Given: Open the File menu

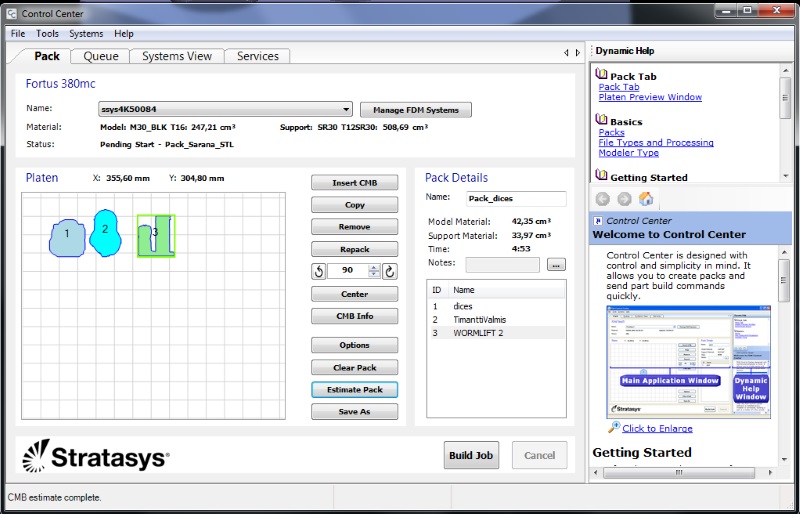Looking at the screenshot, I should coord(18,34).
